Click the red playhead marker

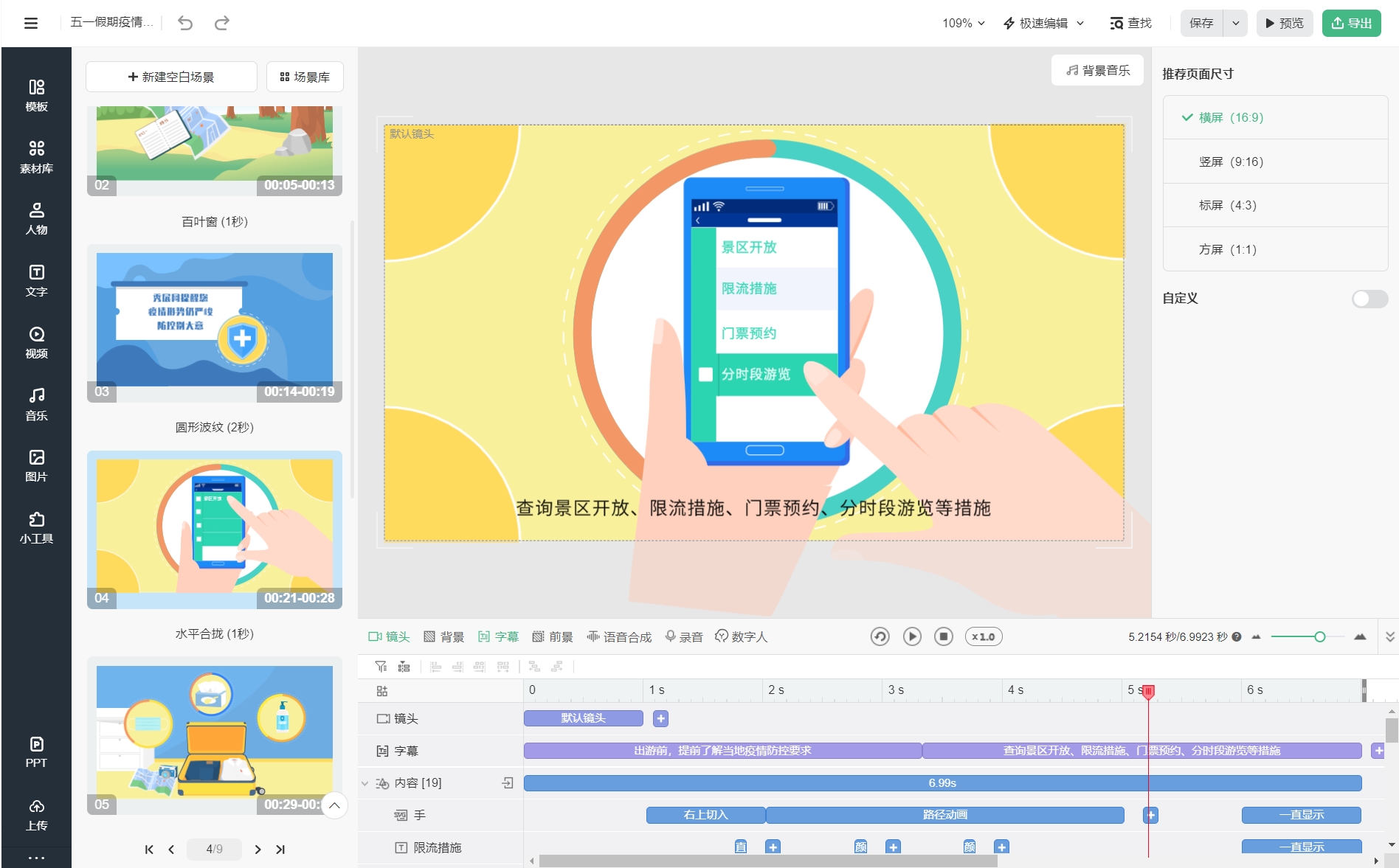coord(1148,691)
